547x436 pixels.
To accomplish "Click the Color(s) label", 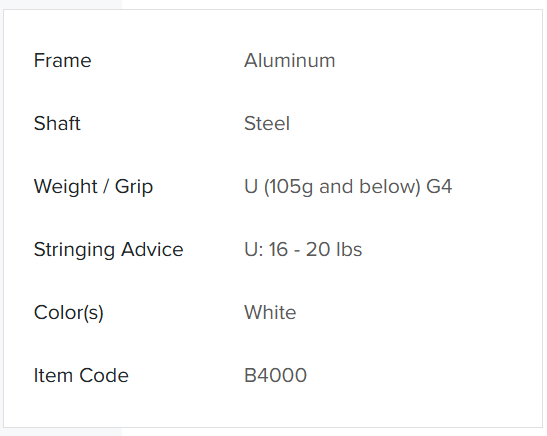I will coord(69,313).
